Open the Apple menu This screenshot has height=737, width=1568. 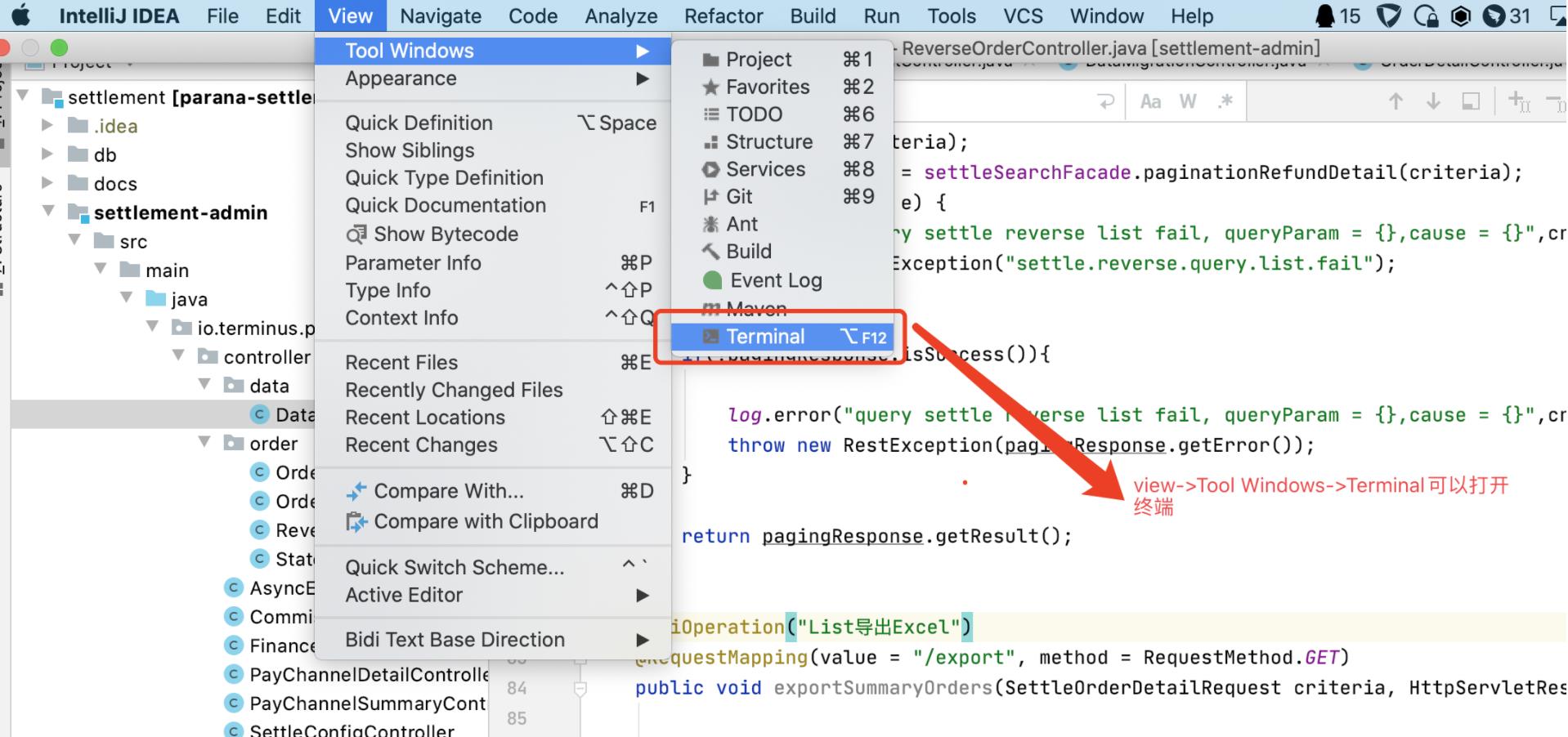pyautogui.click(x=20, y=16)
